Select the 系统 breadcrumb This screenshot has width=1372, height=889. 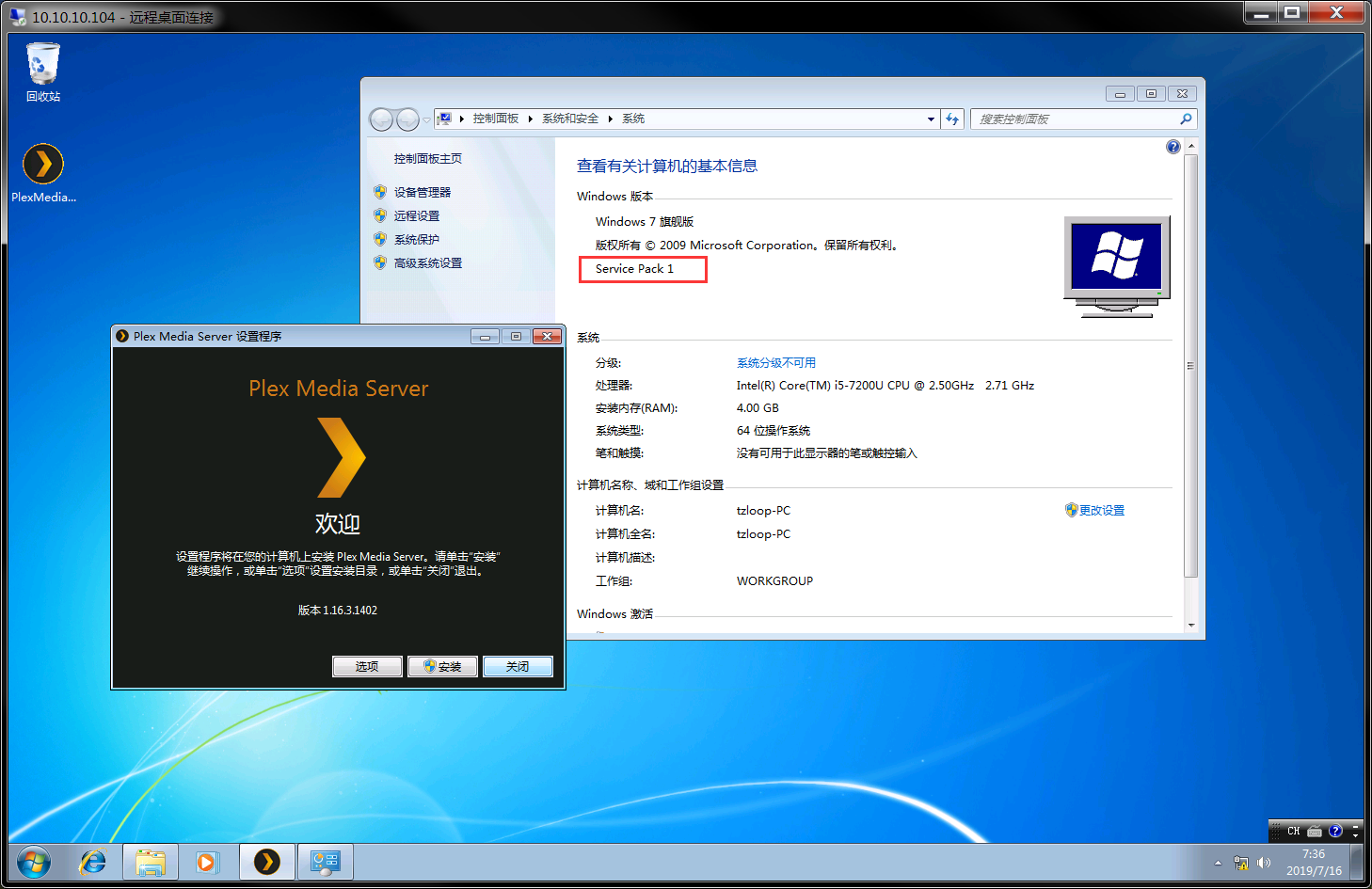pos(633,119)
